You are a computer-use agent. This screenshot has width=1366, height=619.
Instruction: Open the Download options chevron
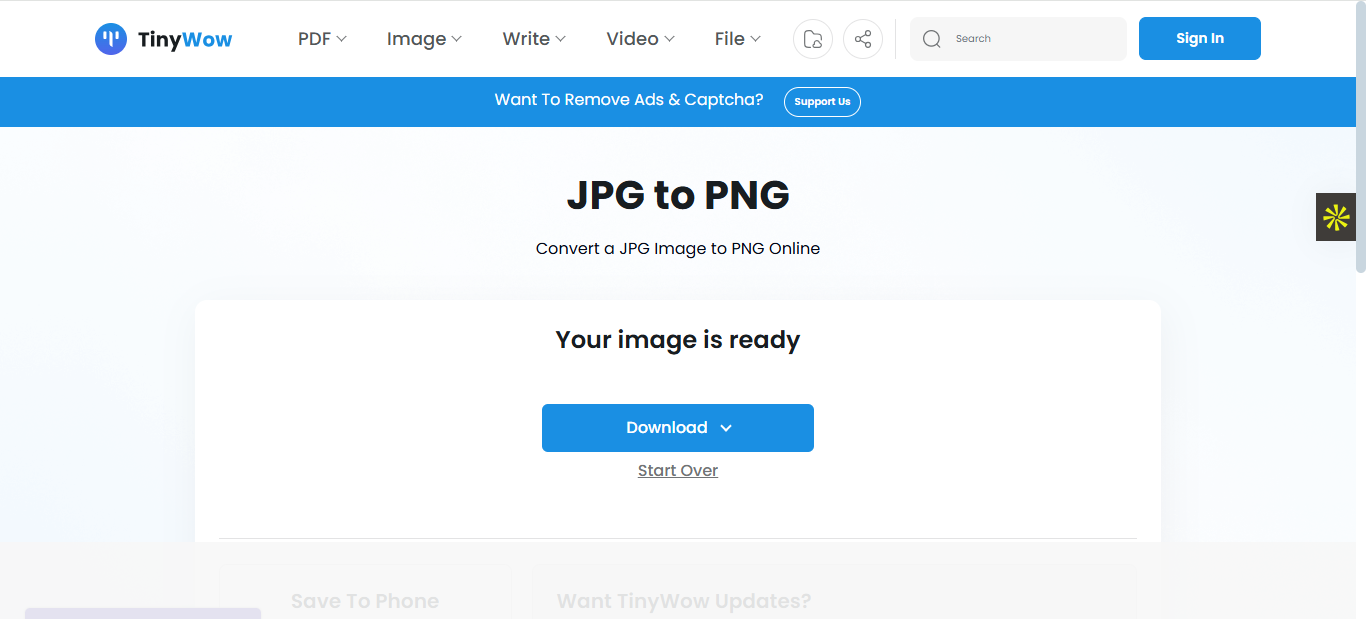coord(725,427)
